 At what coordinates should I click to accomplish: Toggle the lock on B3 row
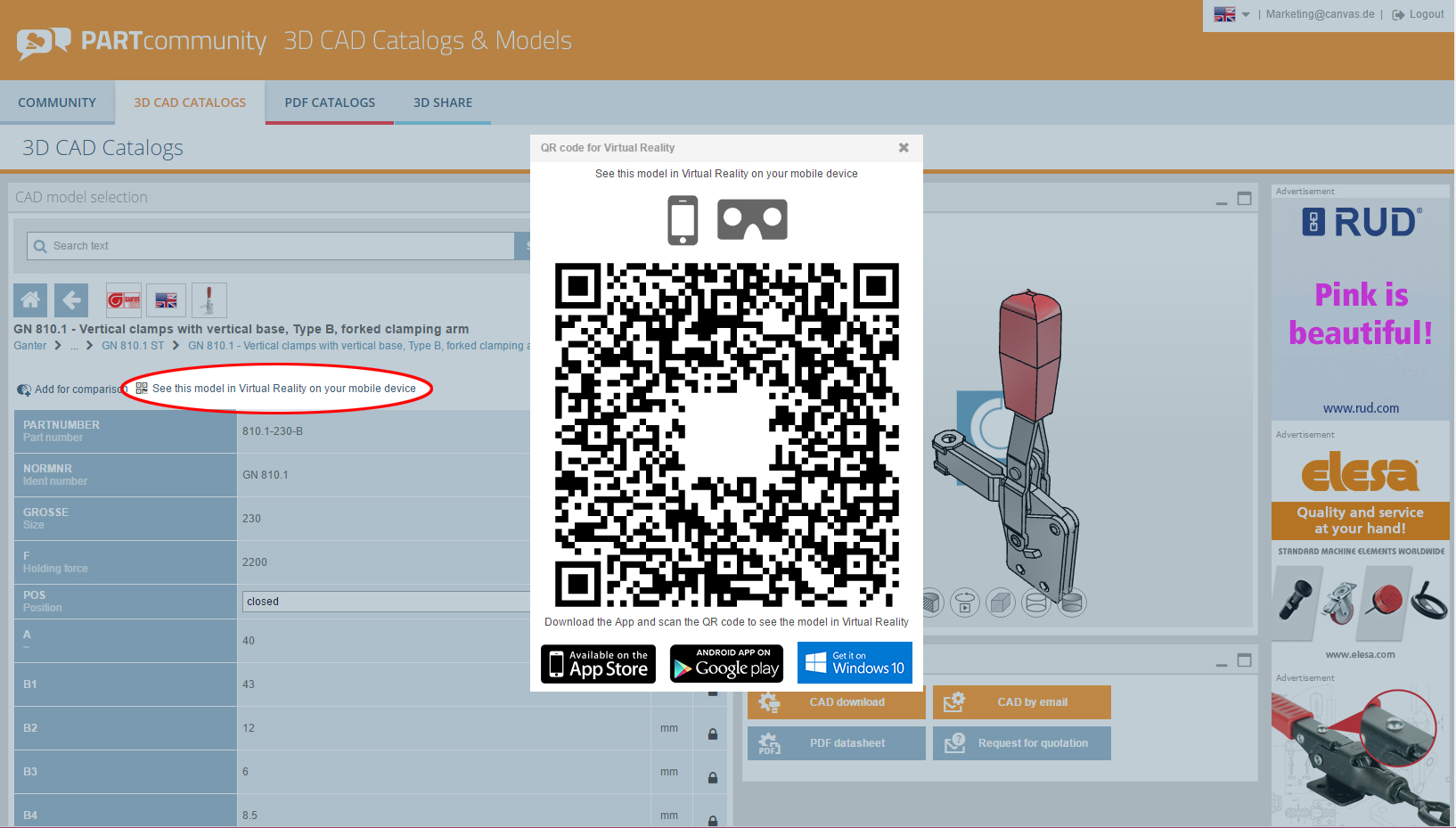pos(713,778)
